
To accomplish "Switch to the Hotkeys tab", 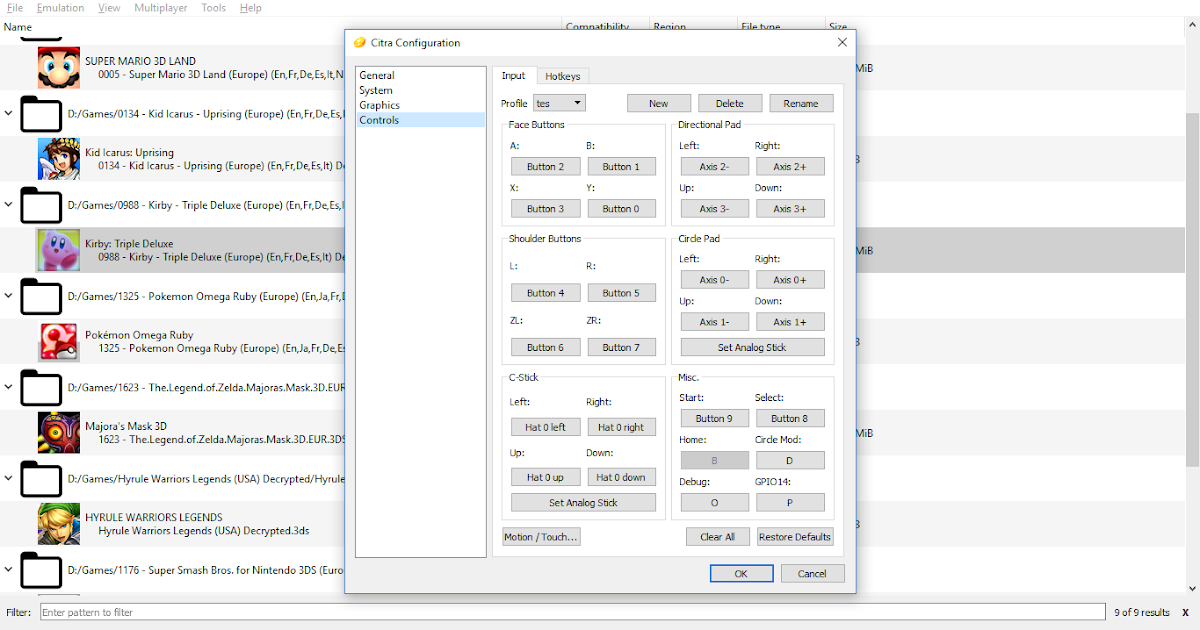I will [562, 76].
